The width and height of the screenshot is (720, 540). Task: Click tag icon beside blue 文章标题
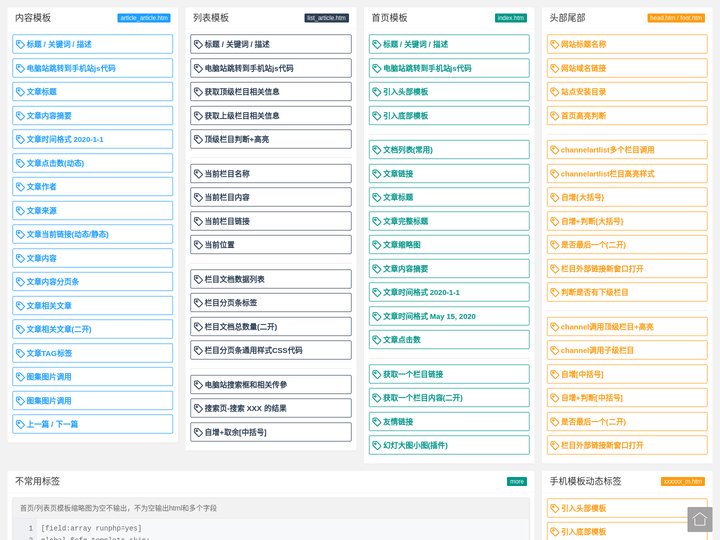pos(20,92)
